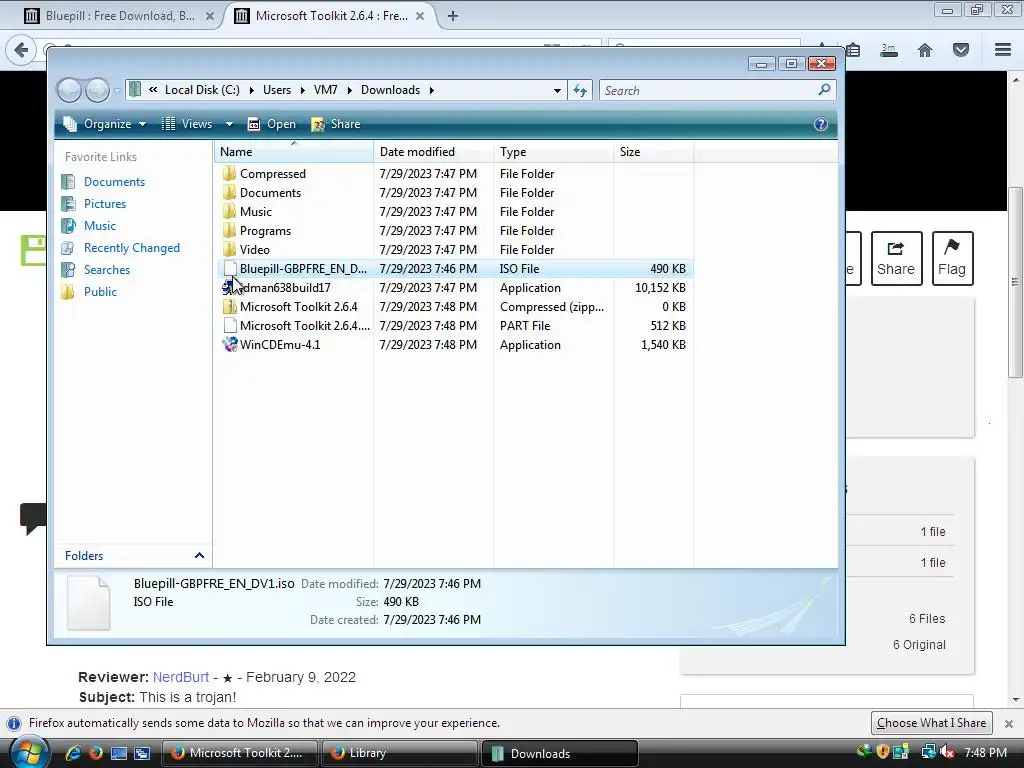Image resolution: width=1024 pixels, height=768 pixels.
Task: Sort by the Type column header
Action: [554, 152]
